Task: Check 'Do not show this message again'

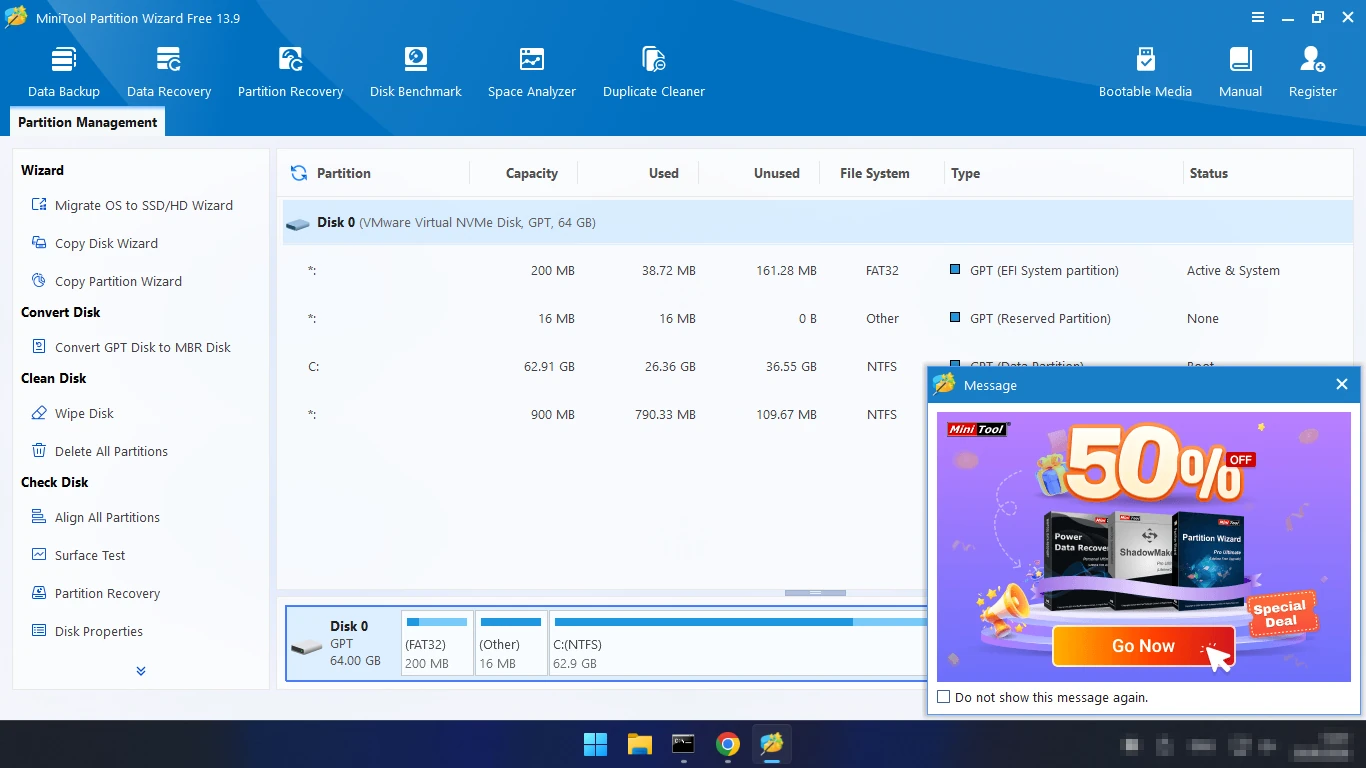Action: point(943,697)
